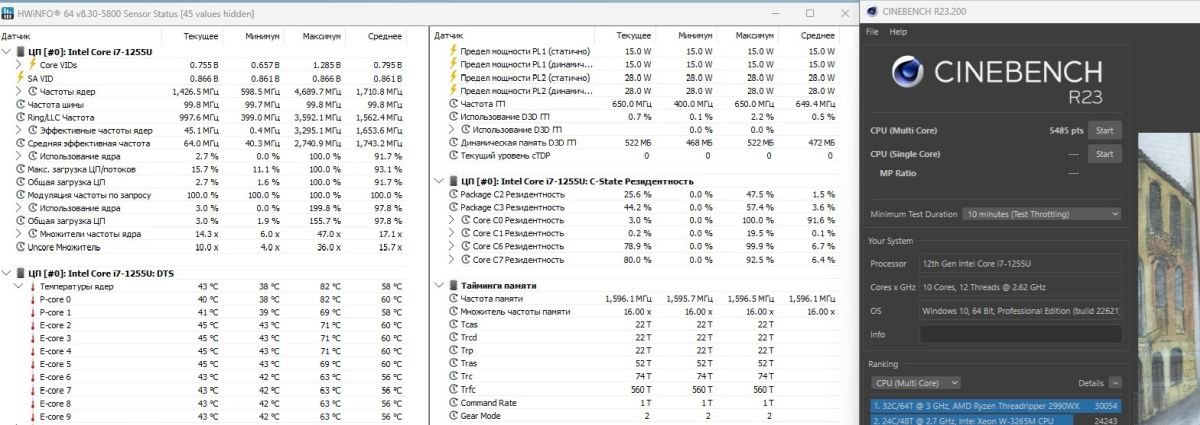Click Processor field 12th Gen Intel Core i7-1255U

coord(1020,264)
